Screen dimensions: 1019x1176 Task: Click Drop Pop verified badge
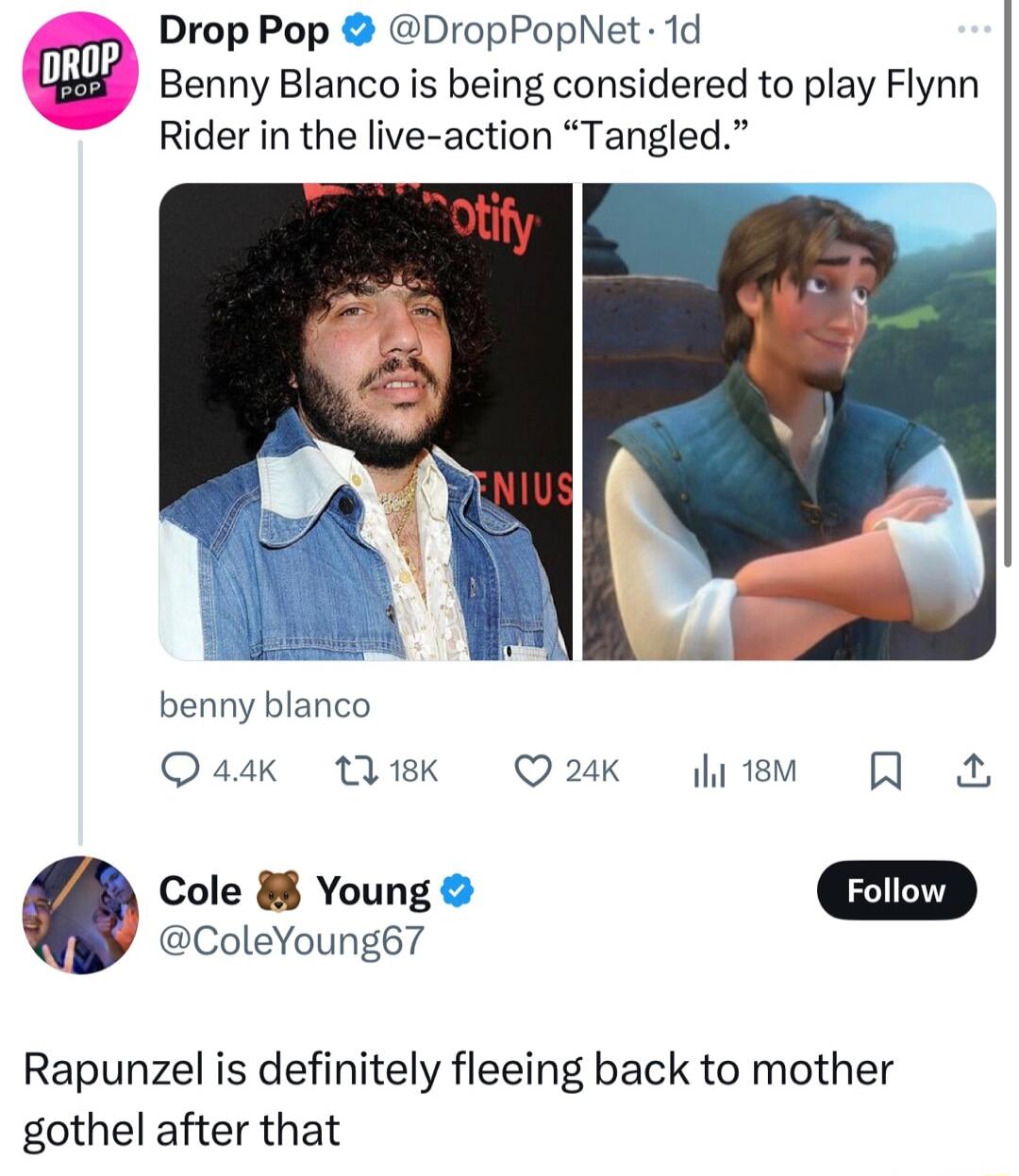pyautogui.click(x=355, y=32)
